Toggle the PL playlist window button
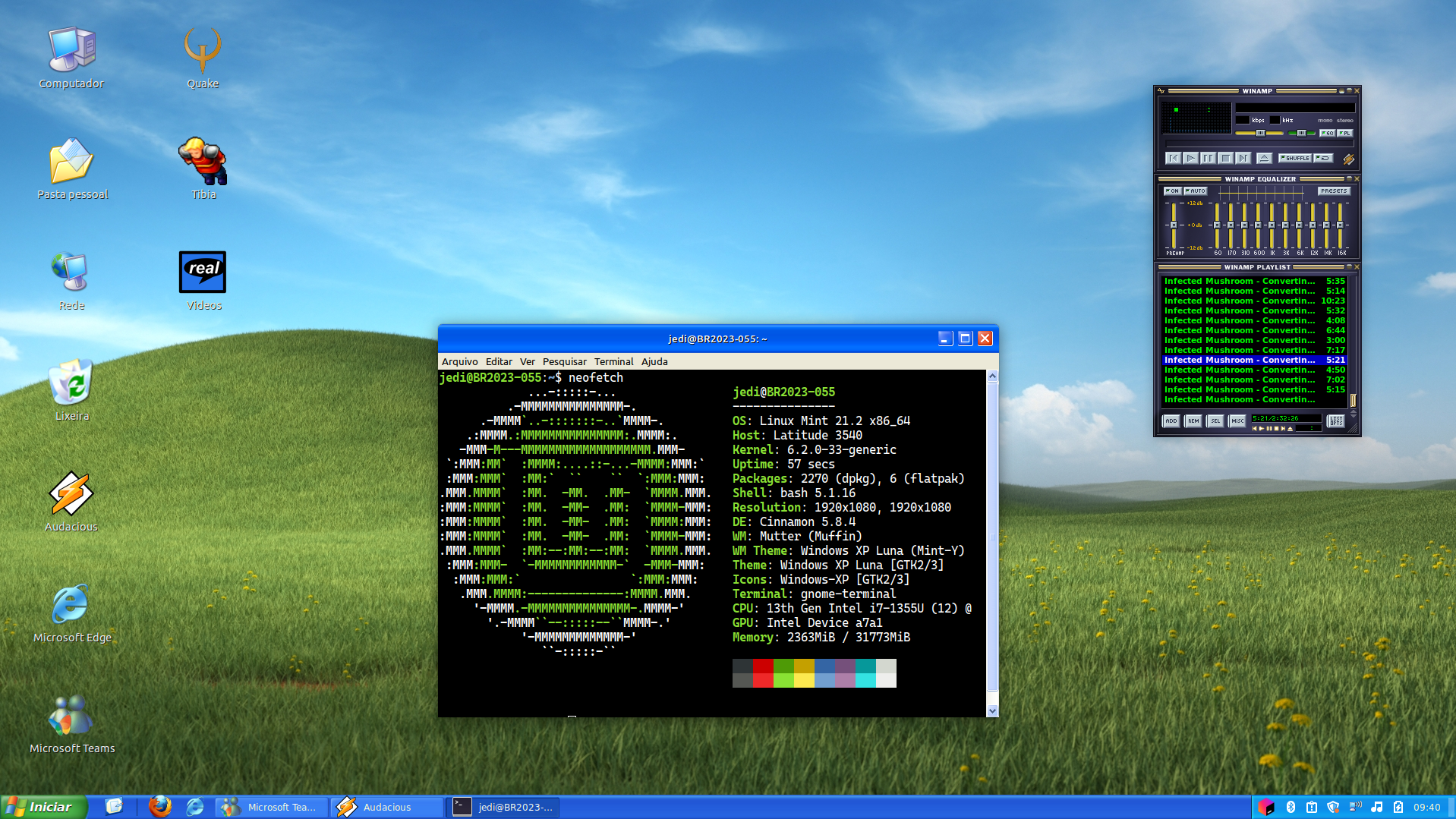 click(1344, 133)
